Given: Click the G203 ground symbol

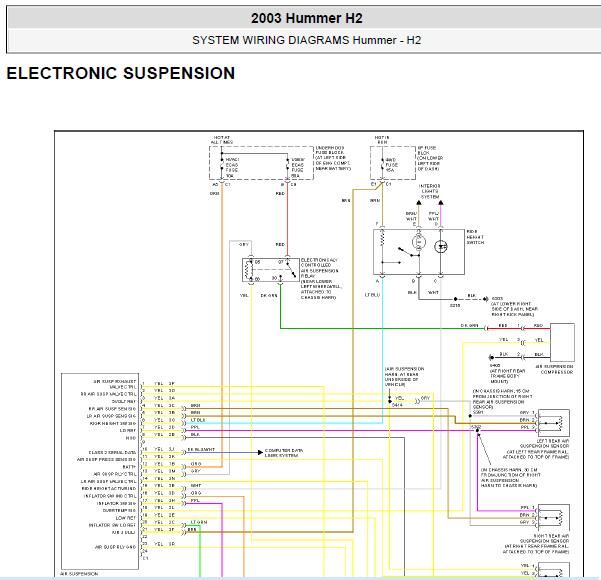Looking at the screenshot, I should [x=486, y=299].
